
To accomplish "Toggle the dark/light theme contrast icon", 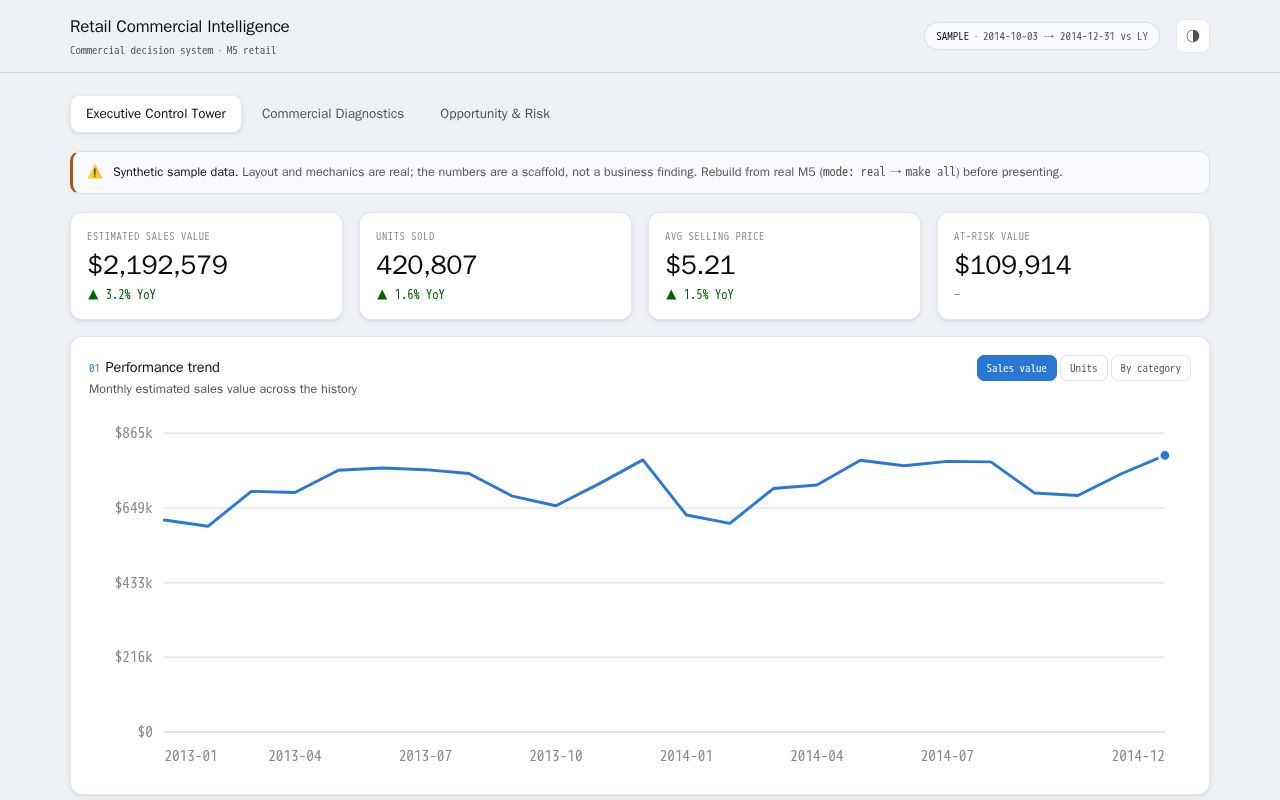I will (x=1193, y=36).
